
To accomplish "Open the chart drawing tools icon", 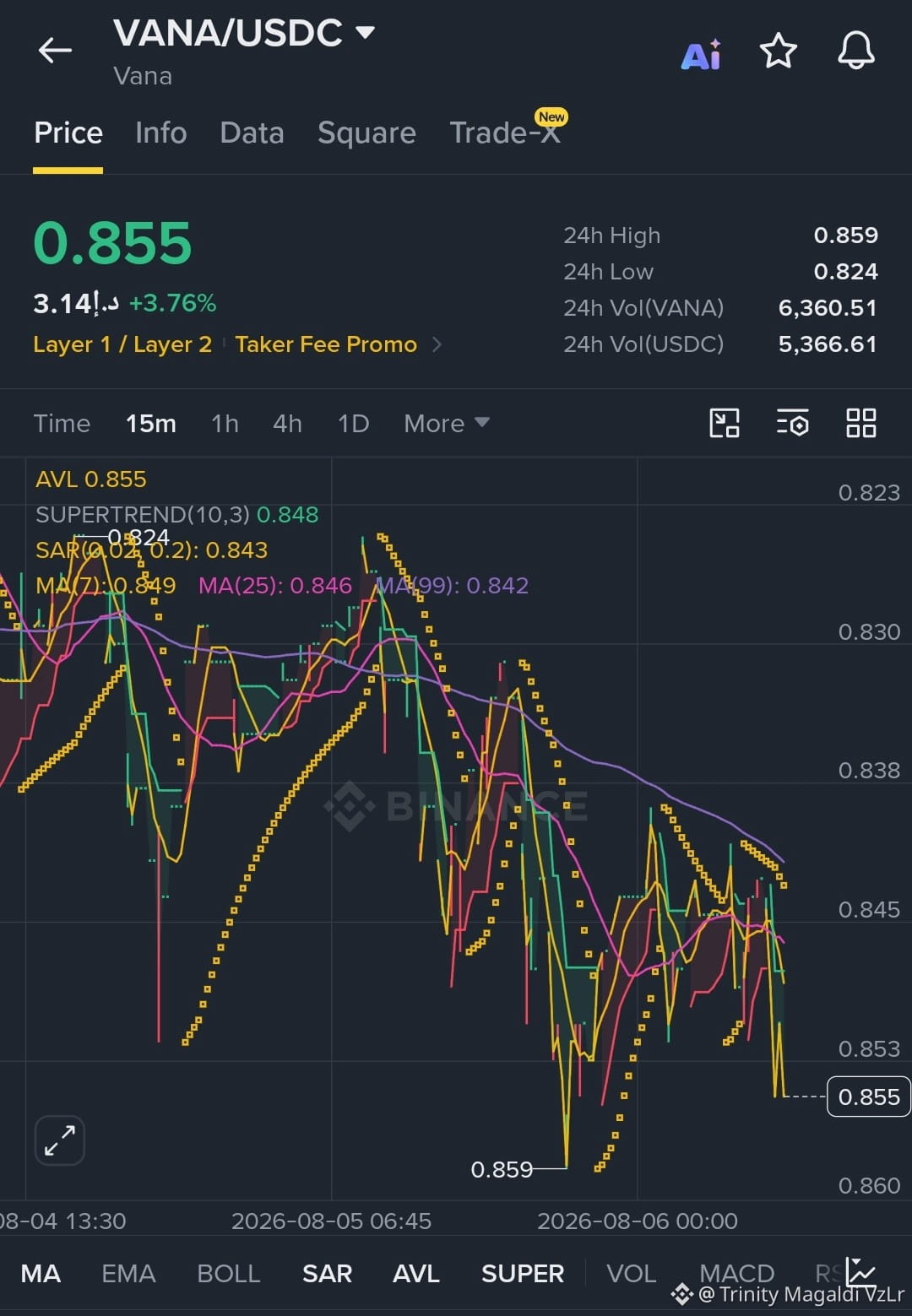I will (725, 423).
